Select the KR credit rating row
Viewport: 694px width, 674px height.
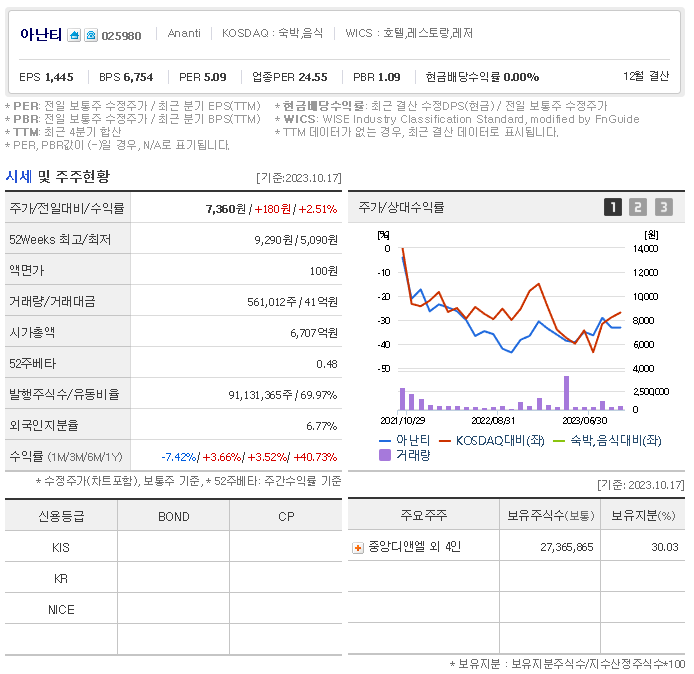pos(174,578)
